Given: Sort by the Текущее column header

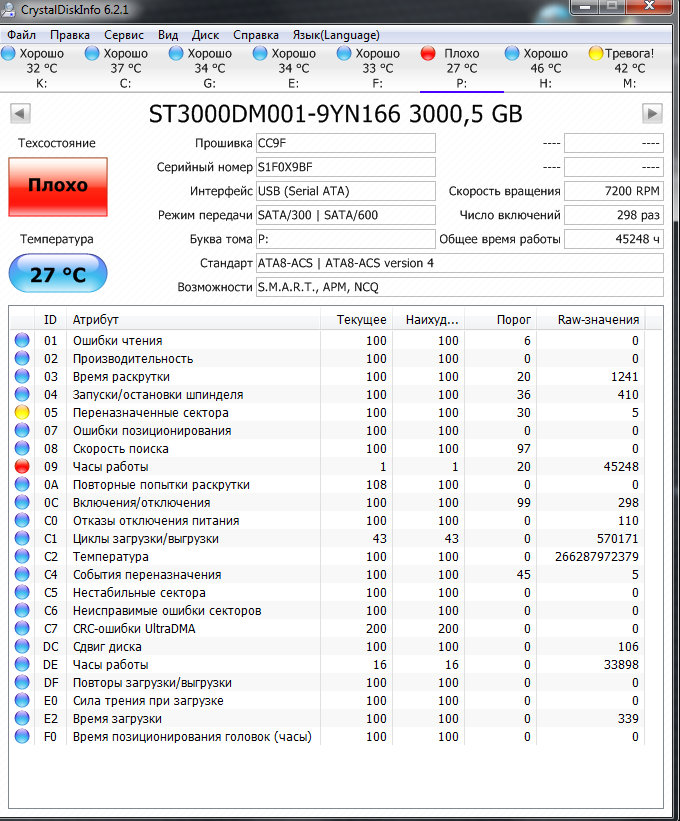Looking at the screenshot, I should pyautogui.click(x=356, y=319).
